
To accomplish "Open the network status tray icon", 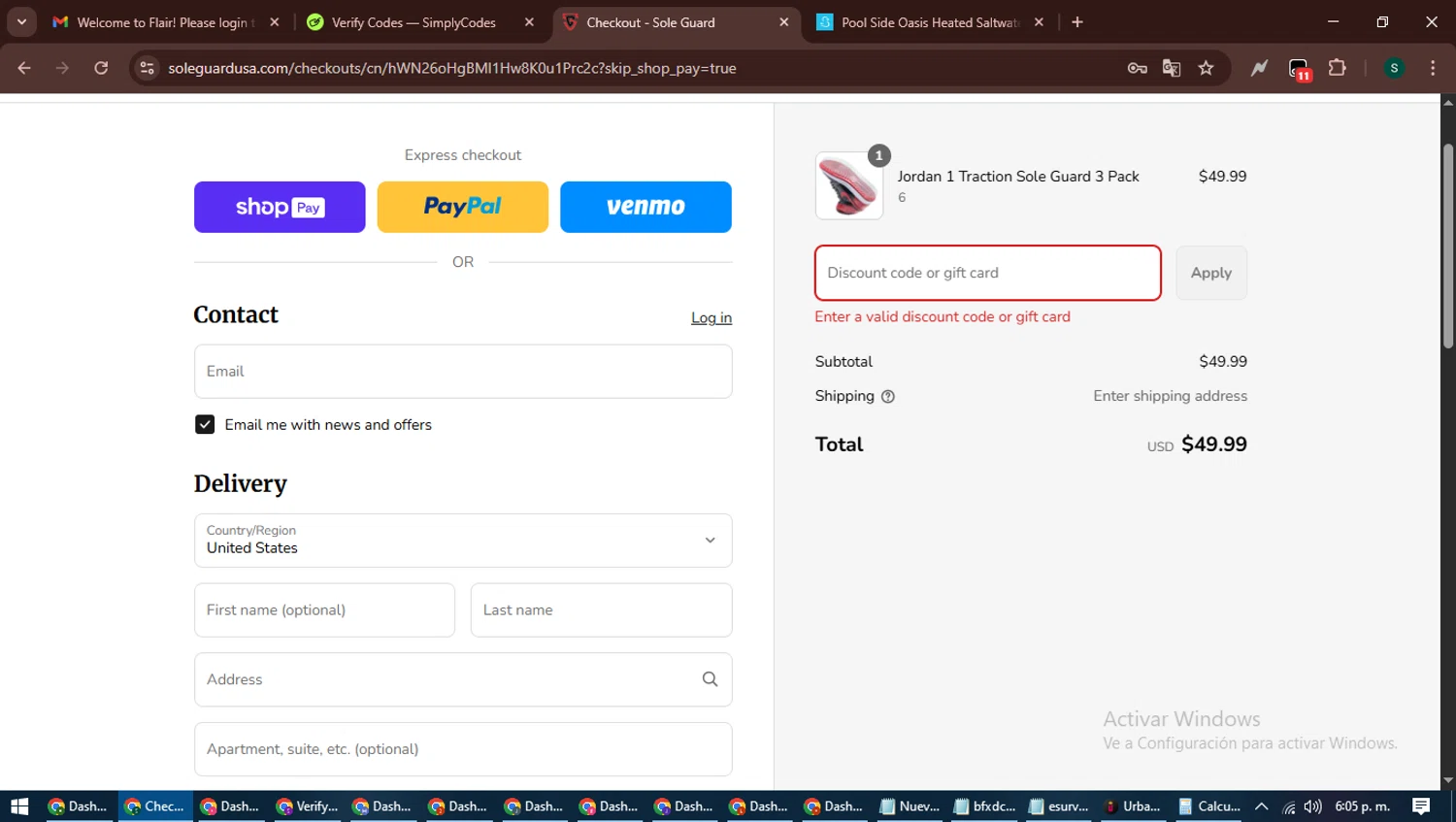I will 1288,806.
